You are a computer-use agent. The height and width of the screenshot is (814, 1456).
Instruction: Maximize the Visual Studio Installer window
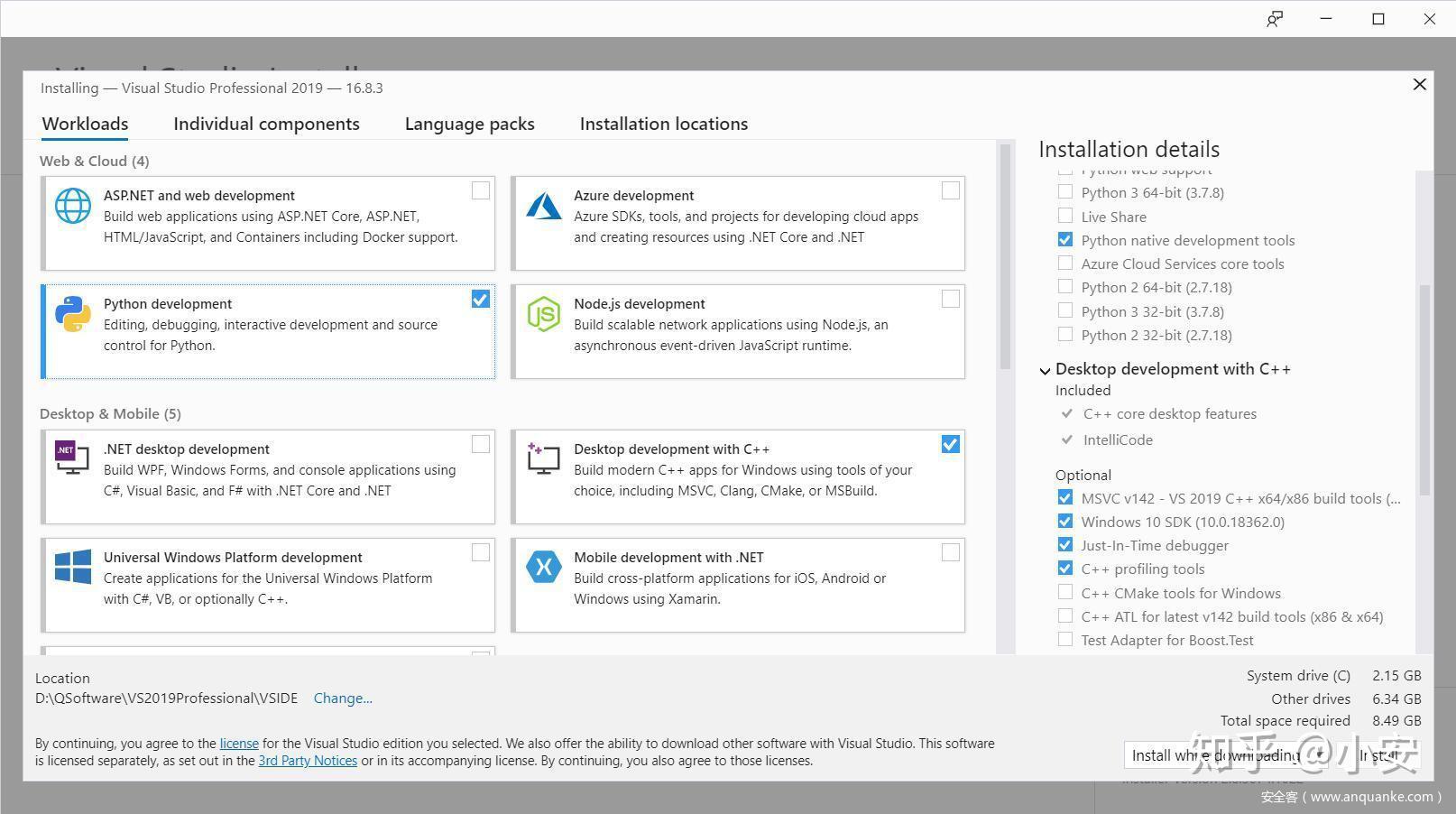[x=1378, y=19]
